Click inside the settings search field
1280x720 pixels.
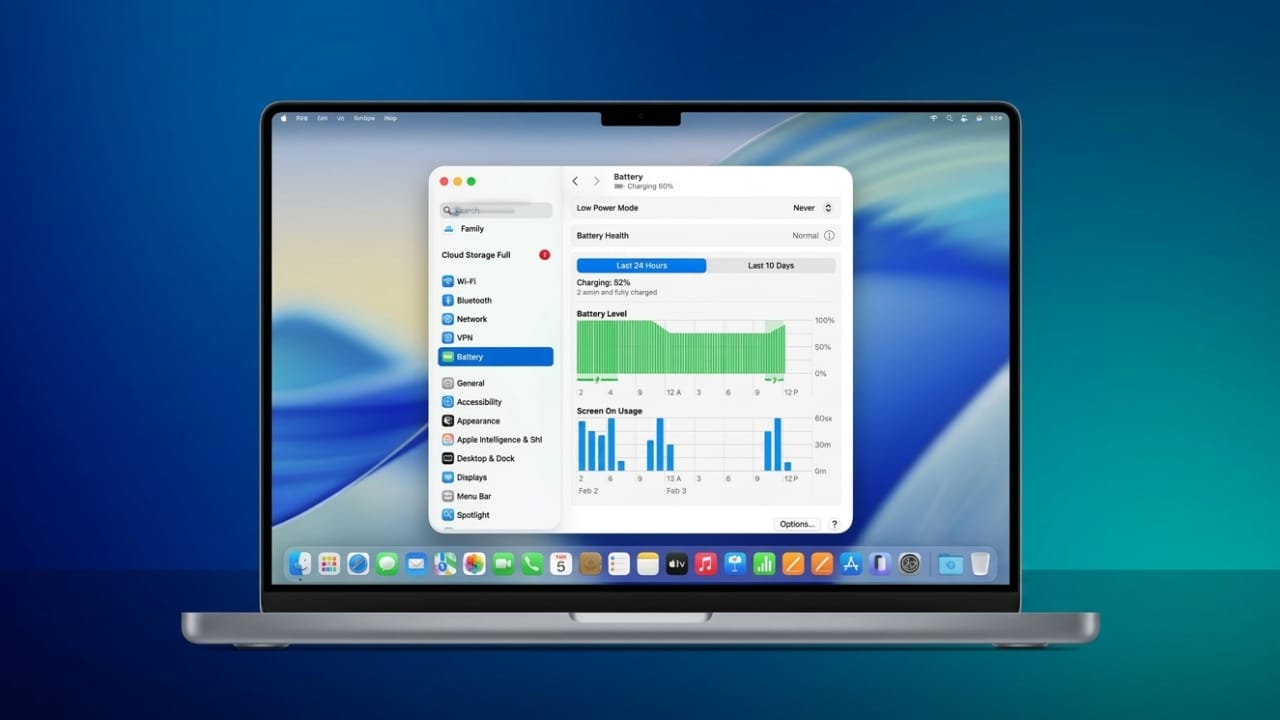click(495, 210)
